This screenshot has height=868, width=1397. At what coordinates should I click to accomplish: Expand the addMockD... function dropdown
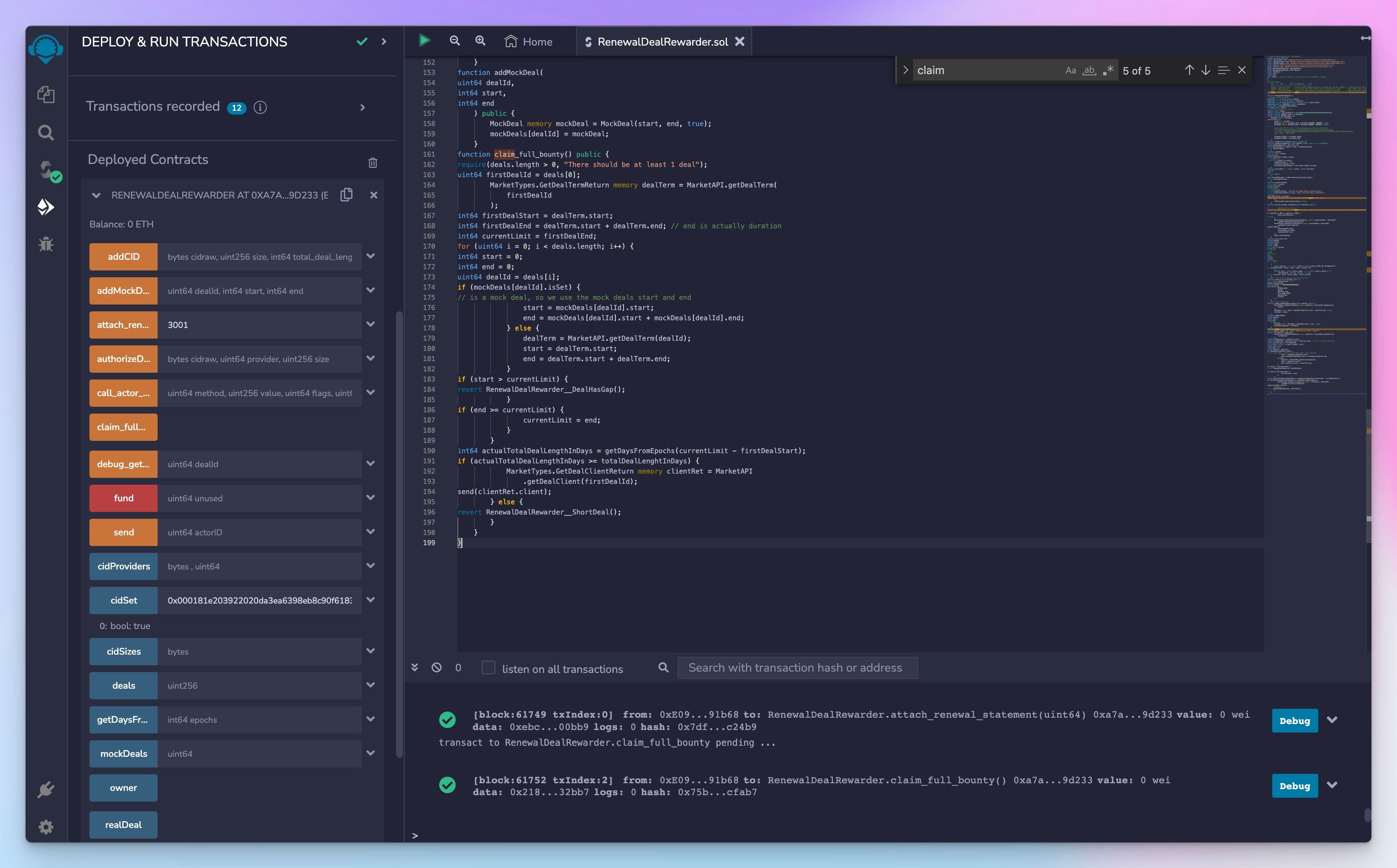[x=370, y=291]
